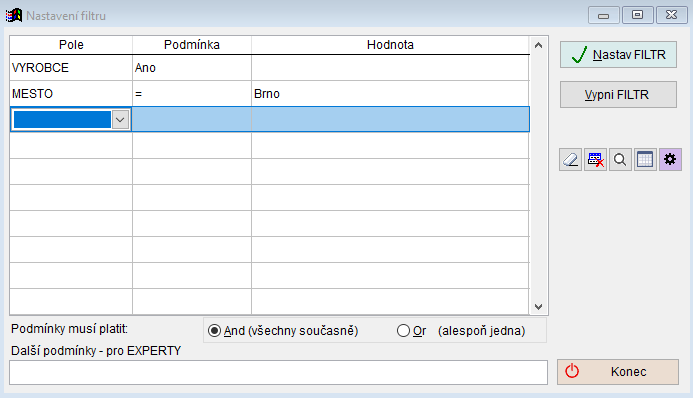Click the Konec button

(x=618, y=372)
